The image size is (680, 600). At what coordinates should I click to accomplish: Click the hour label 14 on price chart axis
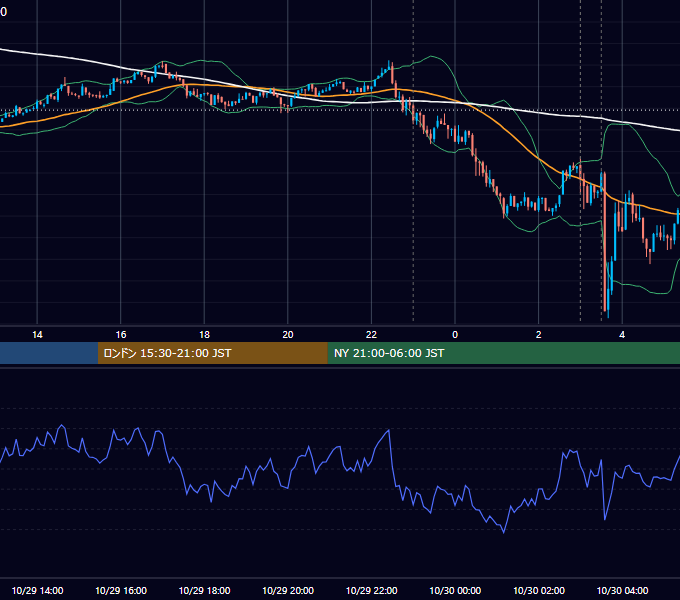[x=37, y=335]
